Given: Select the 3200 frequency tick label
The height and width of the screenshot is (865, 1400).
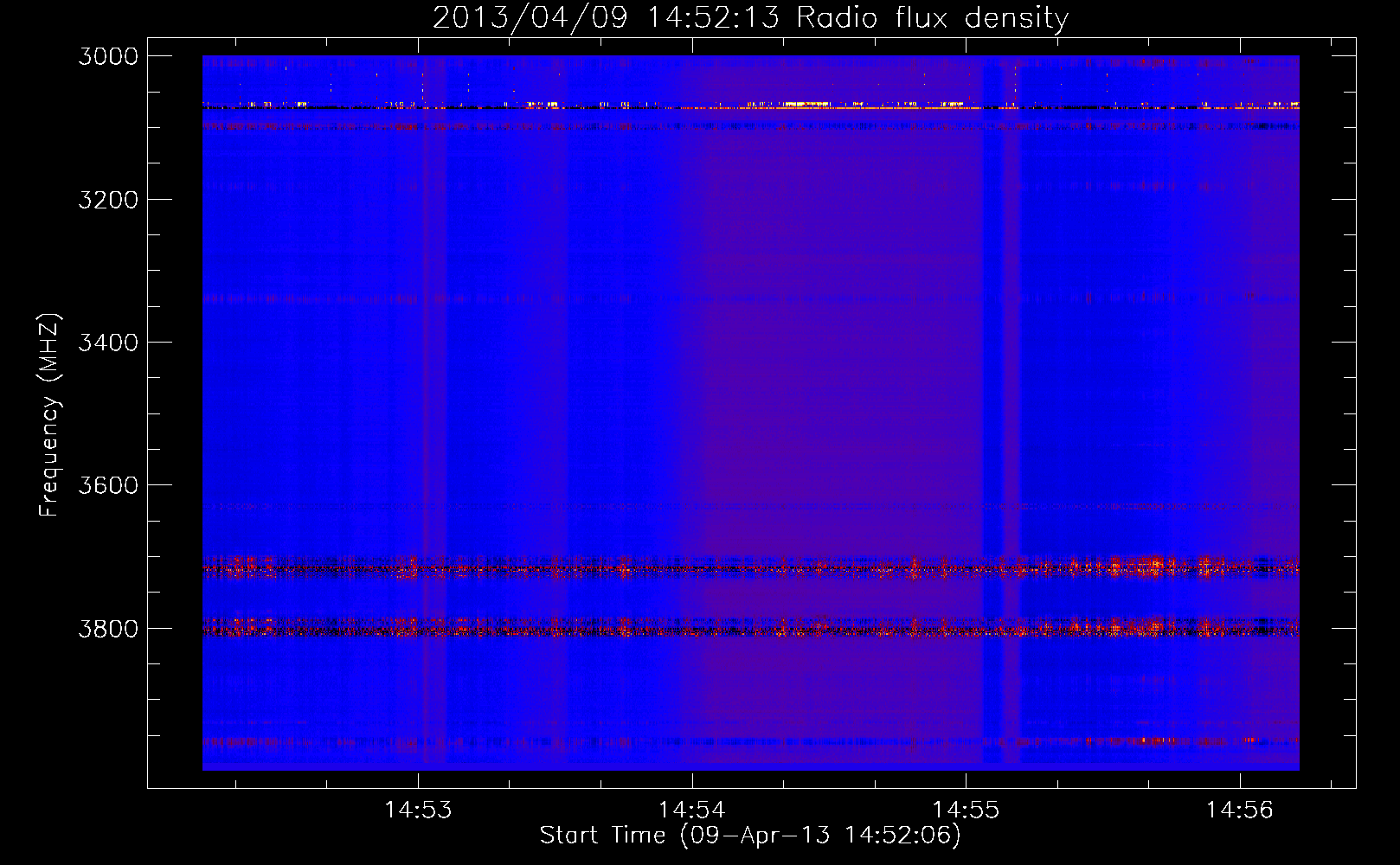Looking at the screenshot, I should (108, 200).
